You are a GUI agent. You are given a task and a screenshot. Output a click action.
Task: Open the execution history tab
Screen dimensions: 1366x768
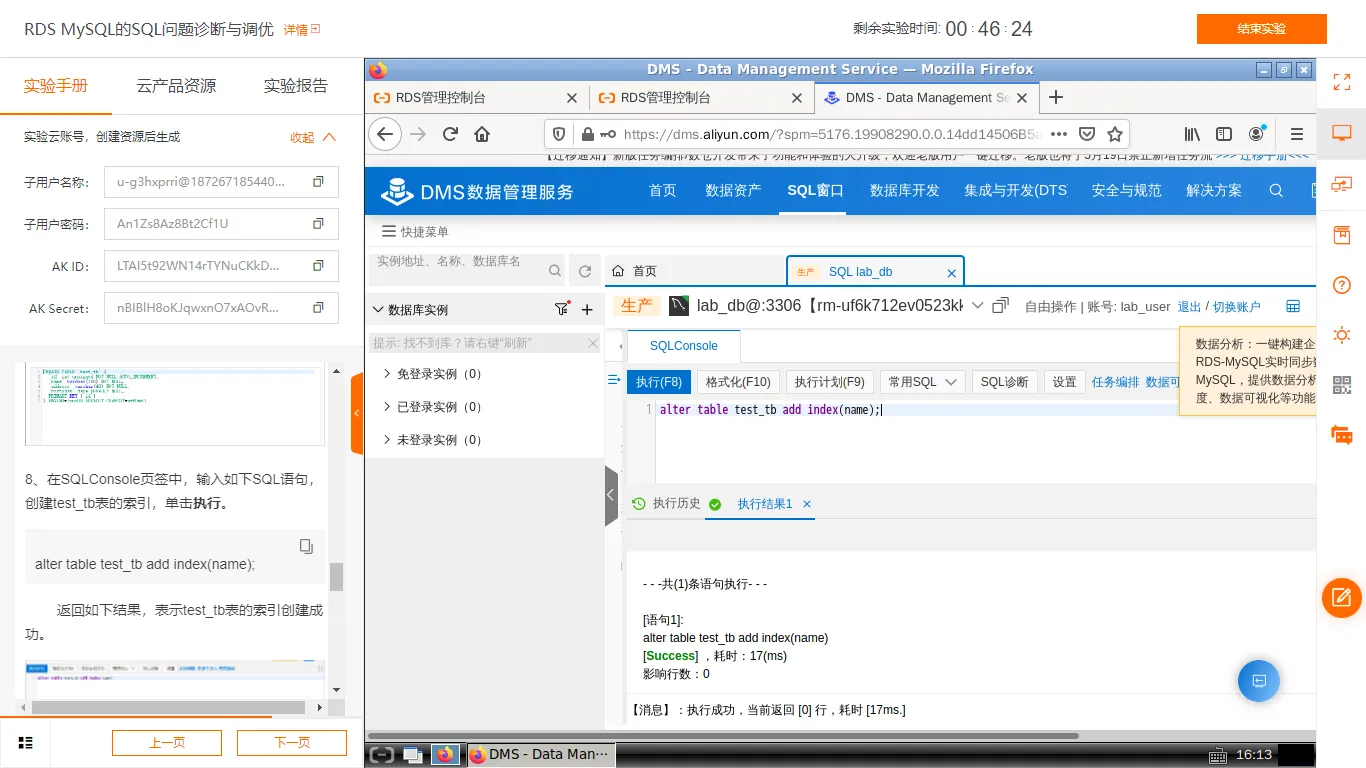[x=667, y=503]
